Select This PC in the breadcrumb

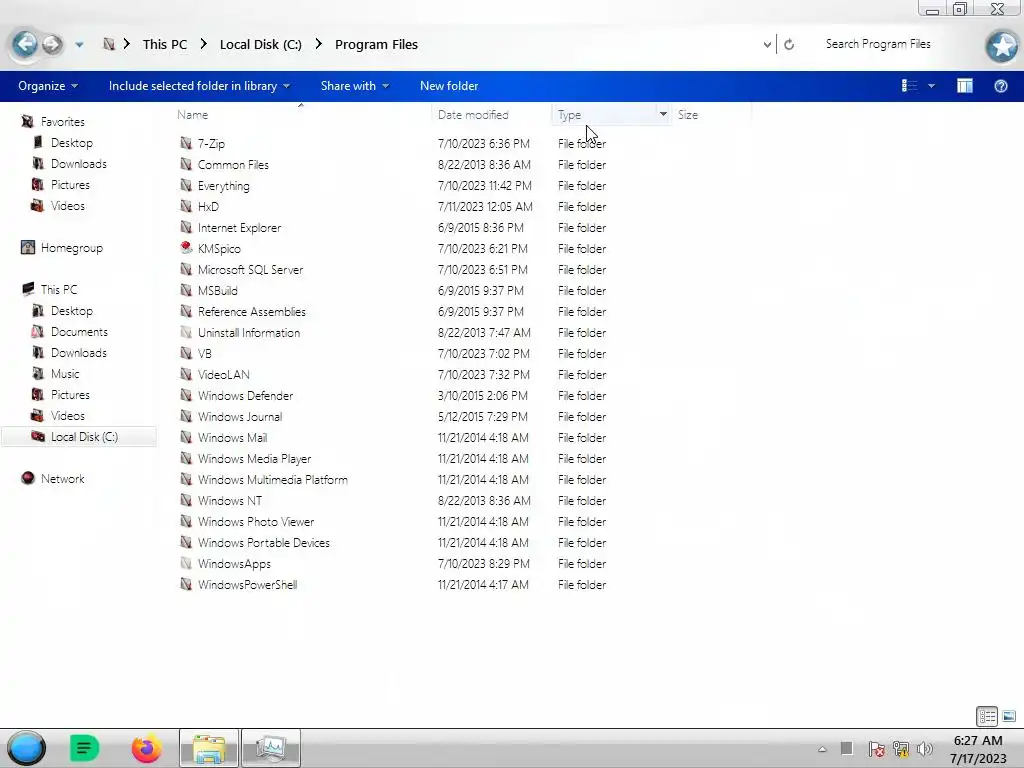[165, 44]
